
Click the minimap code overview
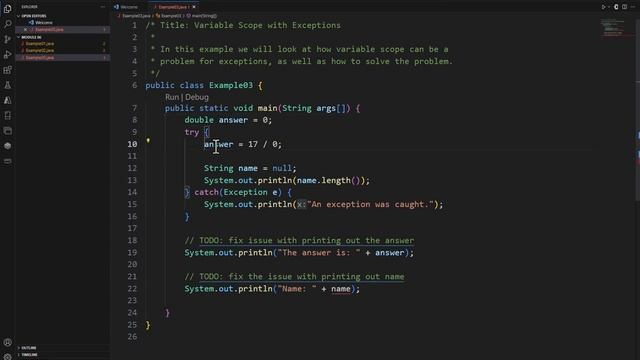613,28
